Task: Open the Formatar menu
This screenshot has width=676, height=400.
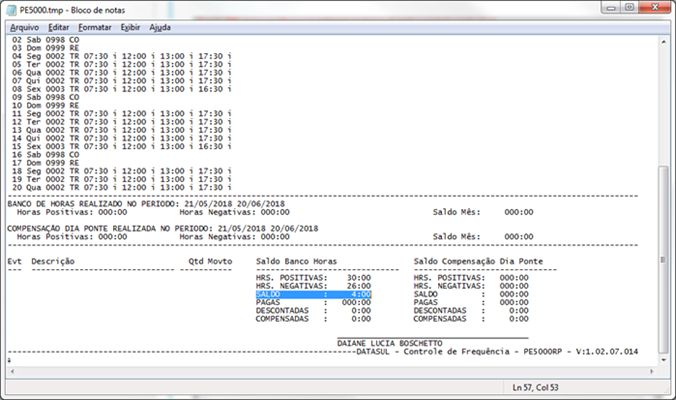Action: [x=94, y=27]
